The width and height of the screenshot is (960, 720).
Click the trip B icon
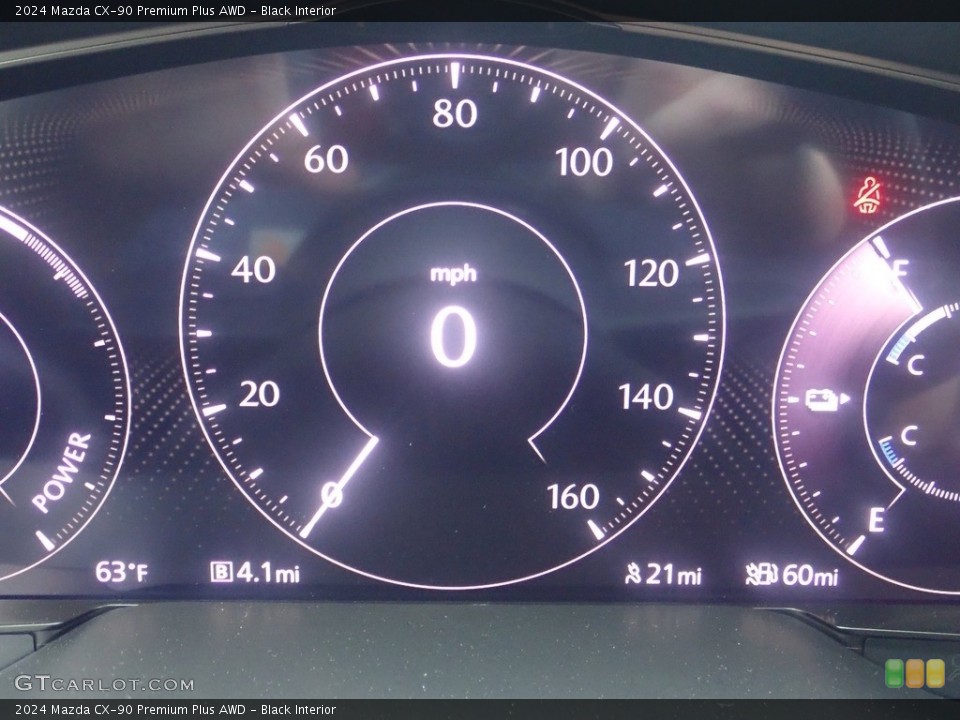pyautogui.click(x=221, y=572)
